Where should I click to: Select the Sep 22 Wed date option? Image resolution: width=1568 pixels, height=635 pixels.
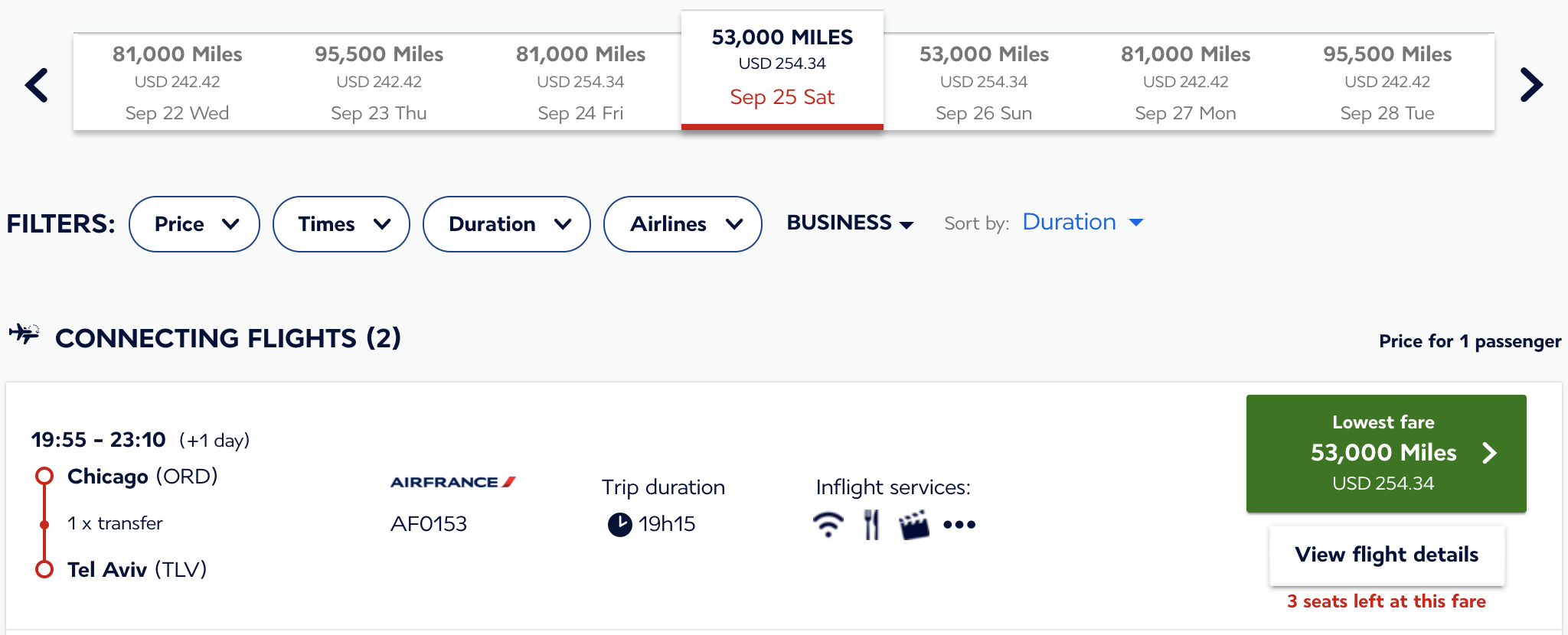(x=176, y=82)
